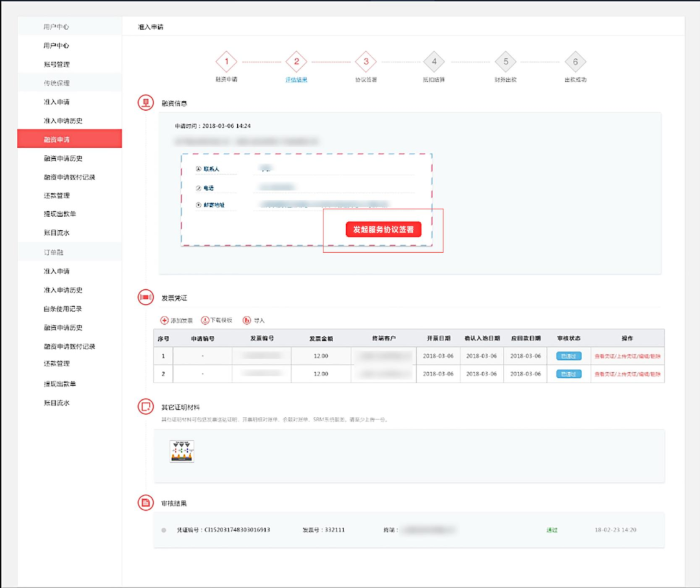Select the step 3 diamond 协议签署

click(366, 61)
